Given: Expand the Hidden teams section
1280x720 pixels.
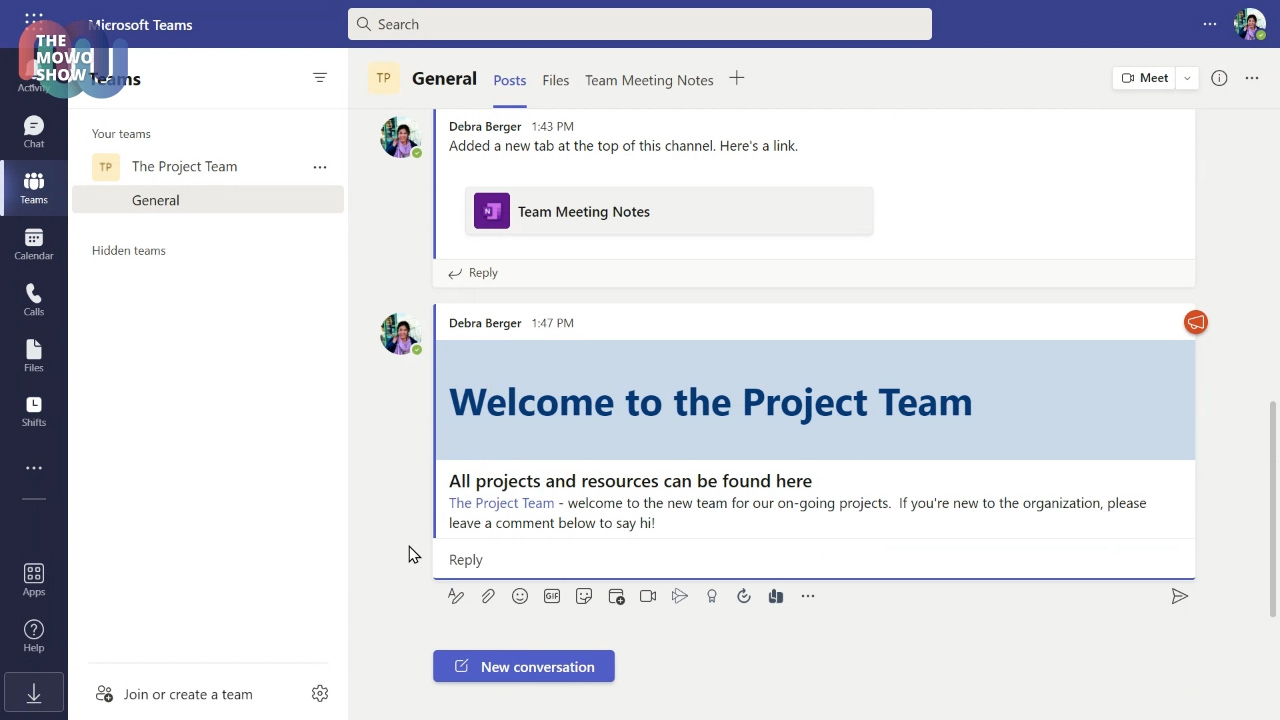Looking at the screenshot, I should [128, 250].
